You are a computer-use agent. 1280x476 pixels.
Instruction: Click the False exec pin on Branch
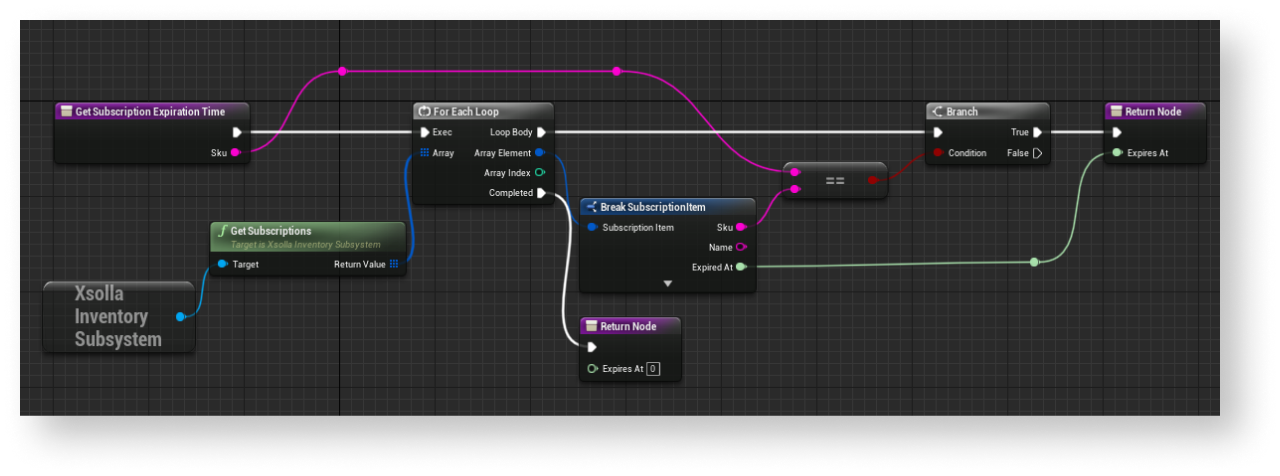click(1037, 153)
